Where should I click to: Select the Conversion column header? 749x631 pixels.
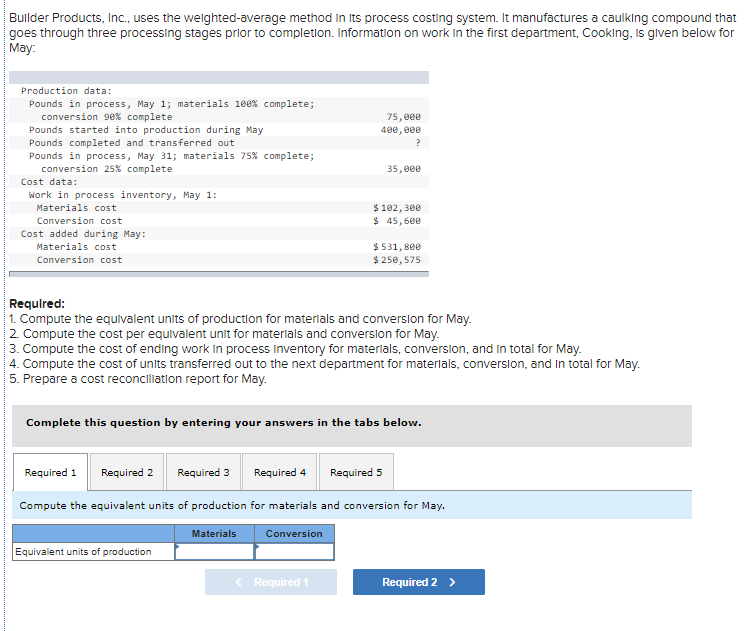pos(294,534)
